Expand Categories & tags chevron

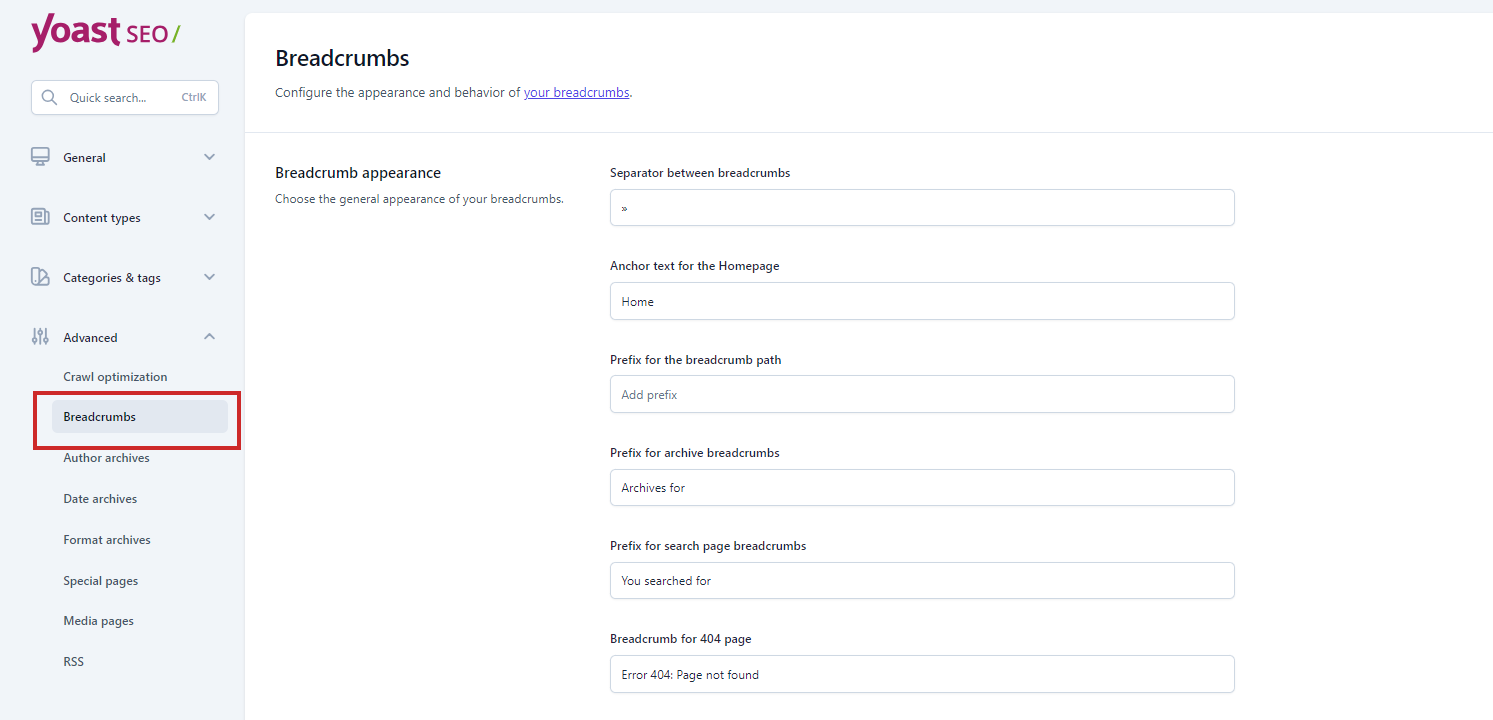click(209, 277)
